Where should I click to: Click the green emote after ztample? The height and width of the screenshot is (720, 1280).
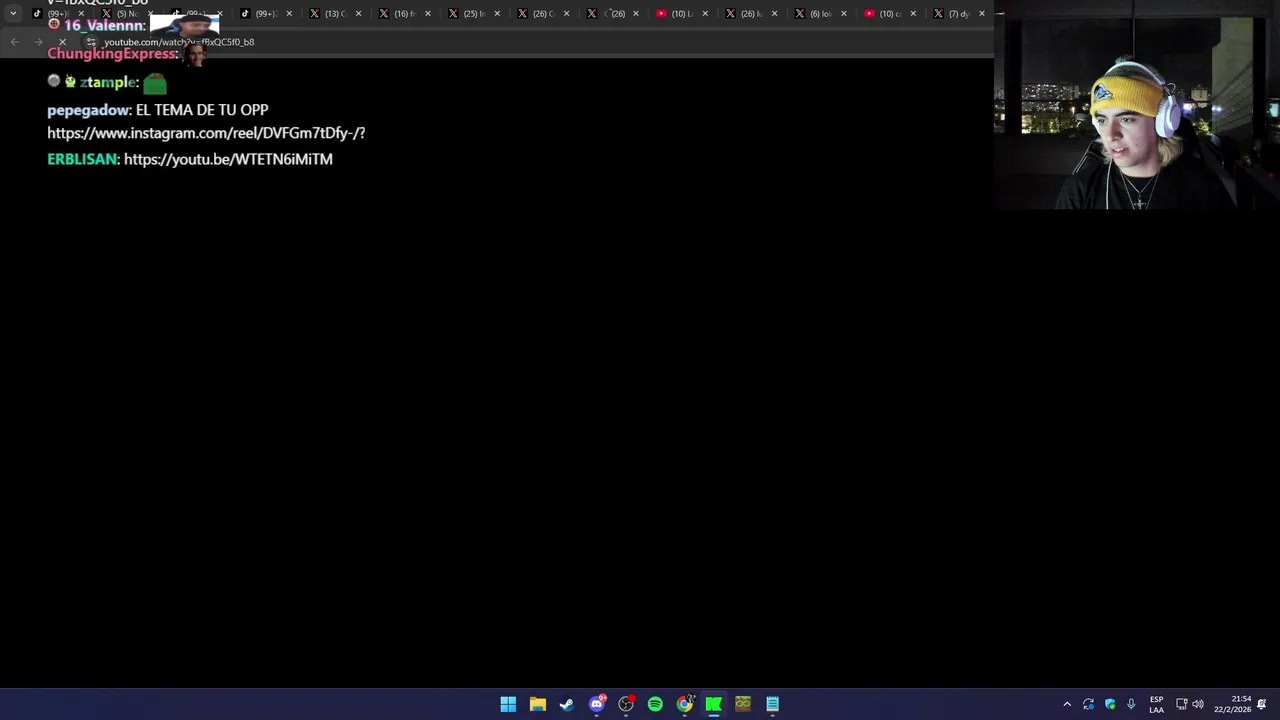155,83
